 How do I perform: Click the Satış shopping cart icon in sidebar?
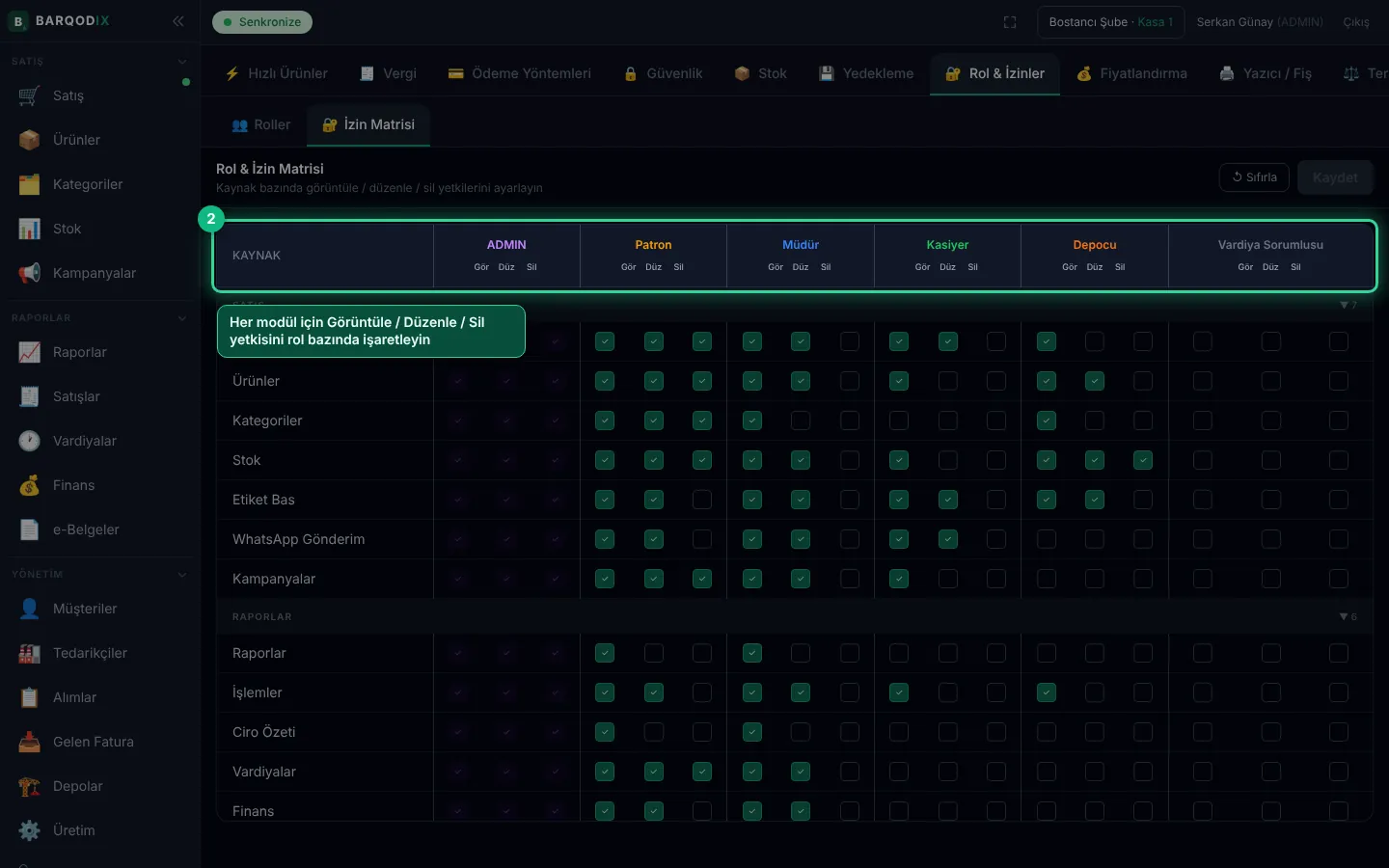(x=30, y=95)
